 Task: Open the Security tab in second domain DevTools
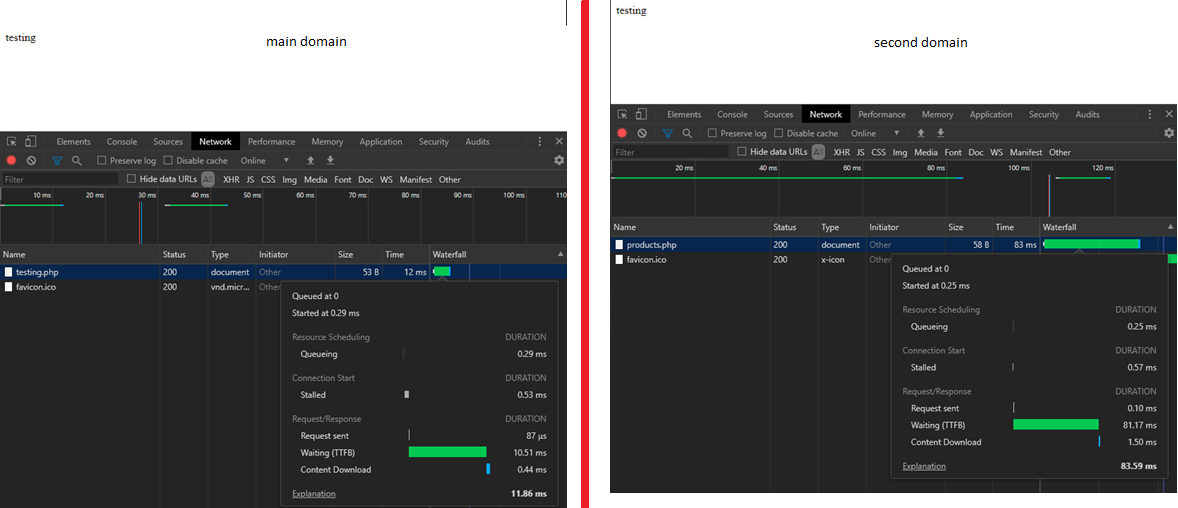[x=1044, y=114]
